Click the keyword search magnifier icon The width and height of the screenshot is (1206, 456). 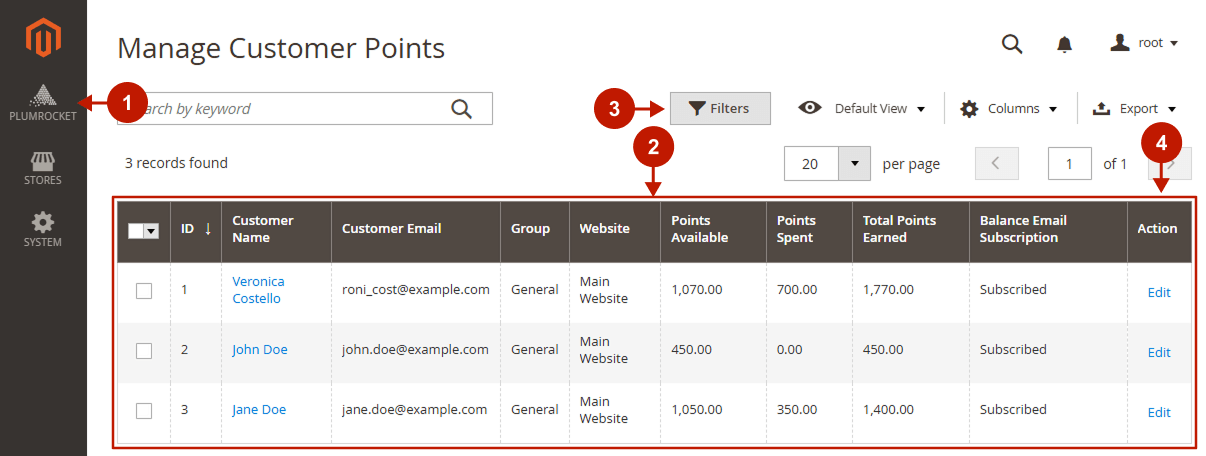click(x=461, y=109)
